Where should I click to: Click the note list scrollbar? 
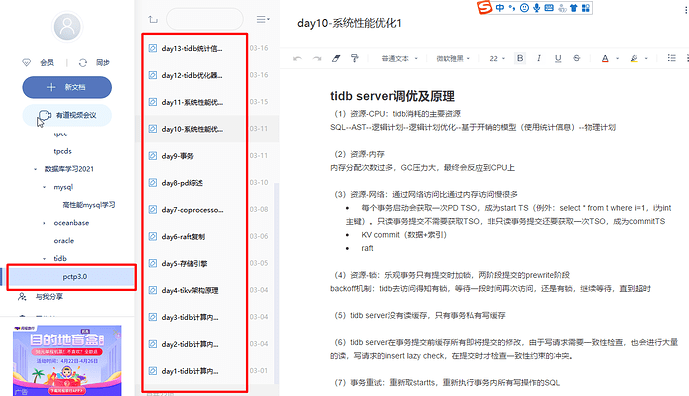(276, 283)
